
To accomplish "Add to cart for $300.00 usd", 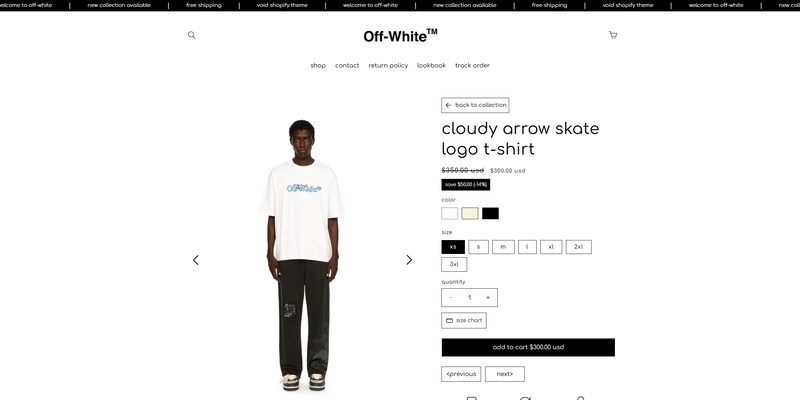I will pyautogui.click(x=528, y=347).
